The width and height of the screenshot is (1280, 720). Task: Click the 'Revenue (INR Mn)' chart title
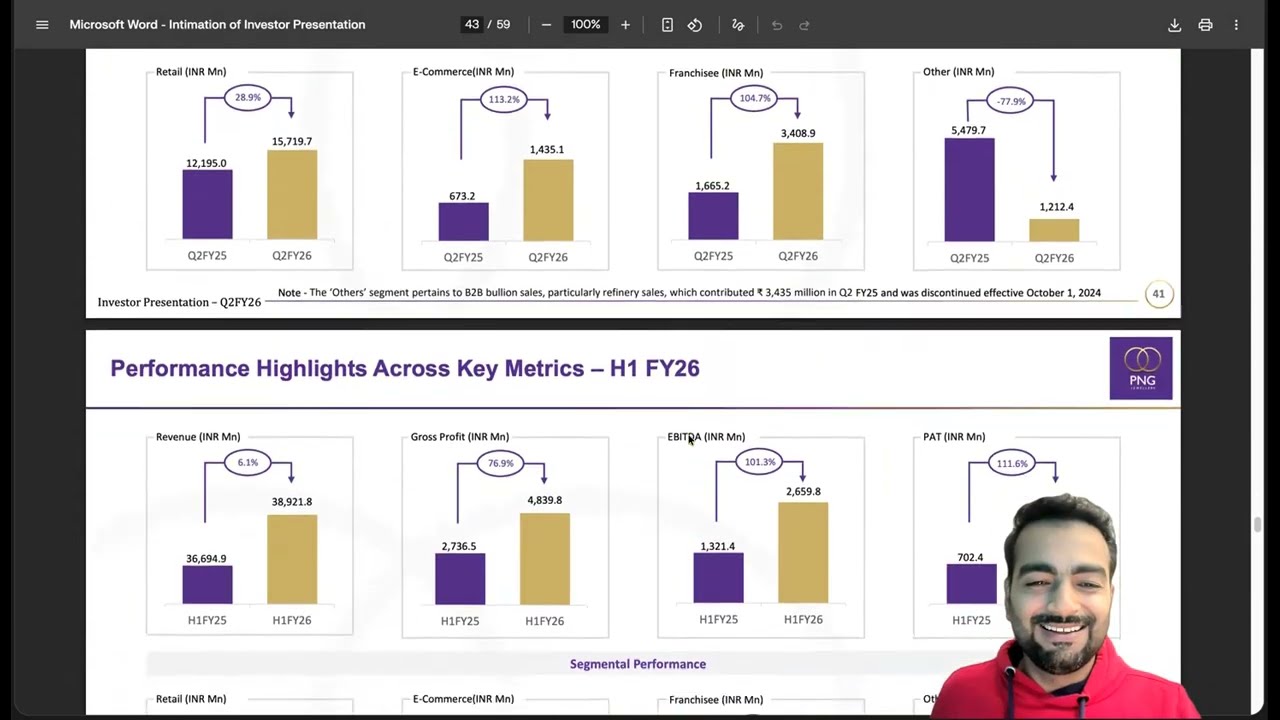pyautogui.click(x=198, y=437)
